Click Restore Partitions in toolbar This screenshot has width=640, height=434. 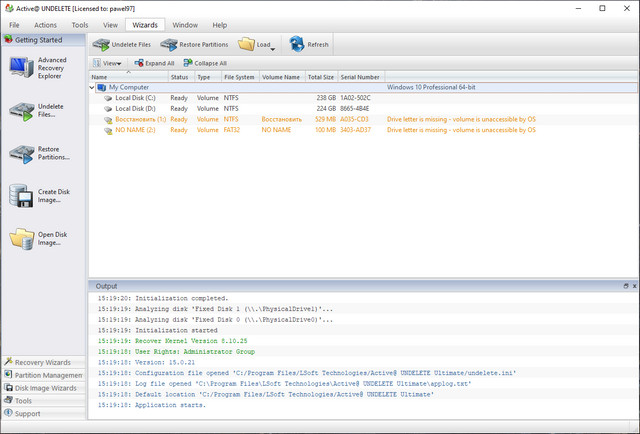[195, 44]
